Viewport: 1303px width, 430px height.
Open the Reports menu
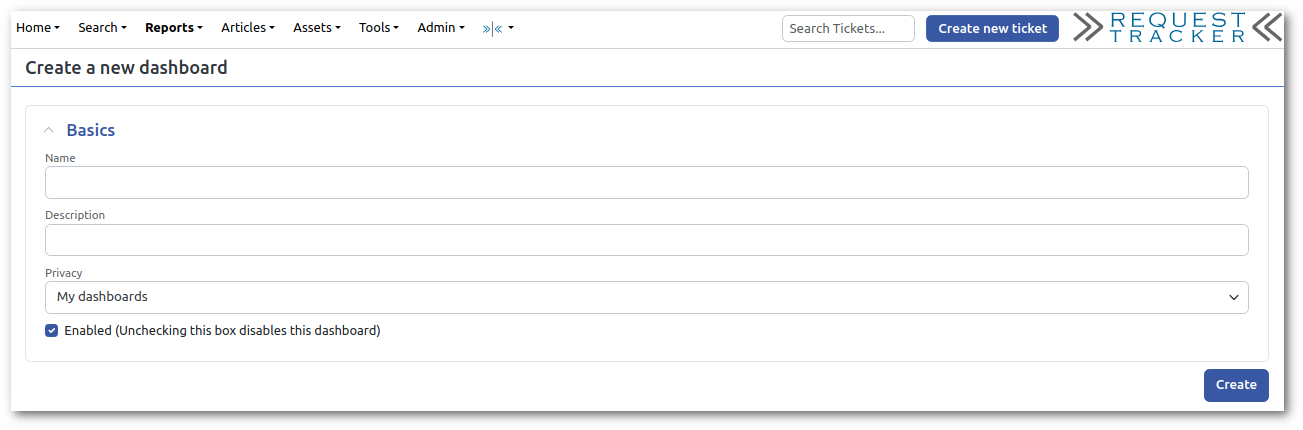[174, 28]
